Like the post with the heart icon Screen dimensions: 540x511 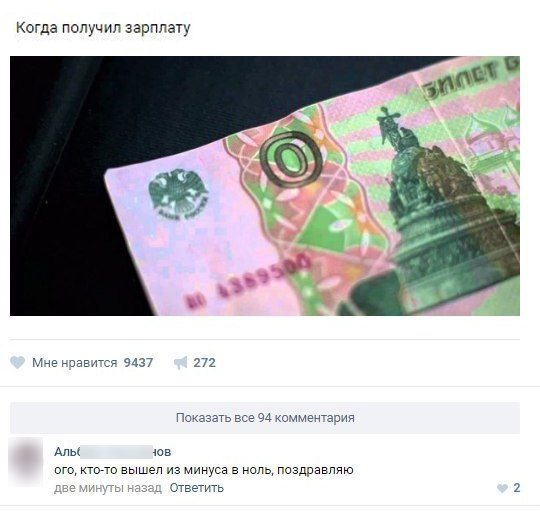[18, 363]
